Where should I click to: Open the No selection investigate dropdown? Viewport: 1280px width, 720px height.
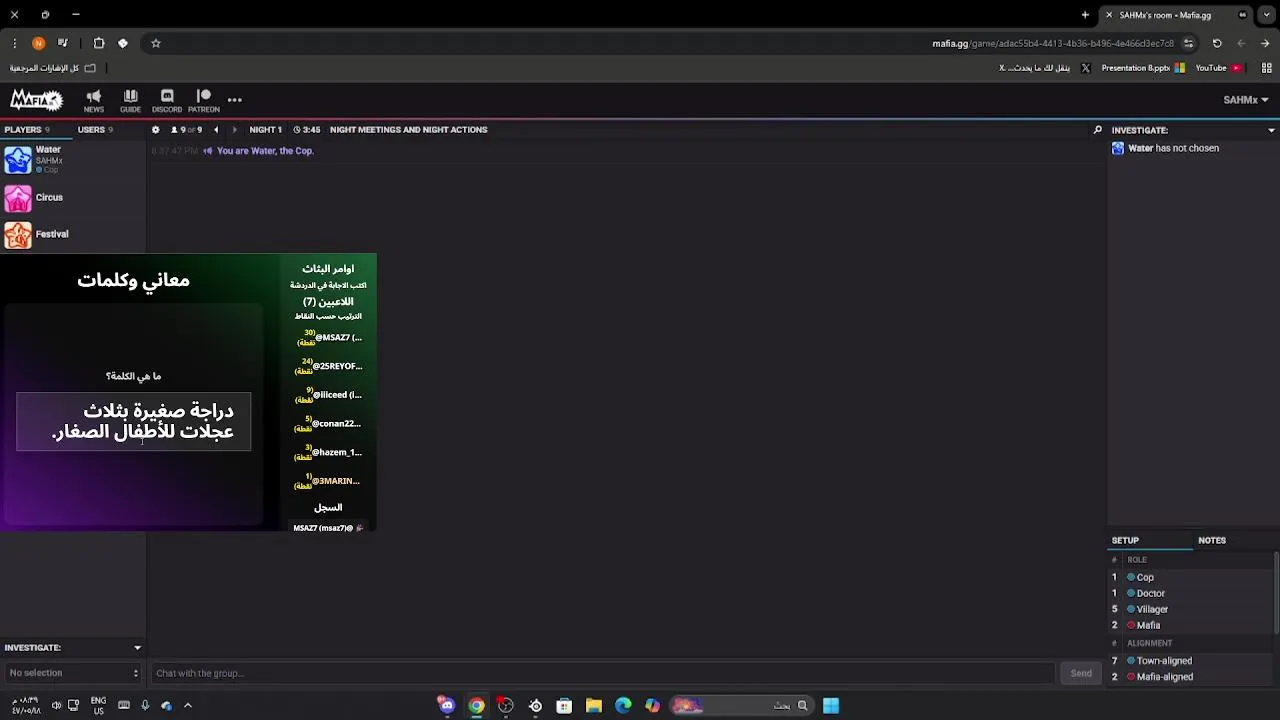(x=73, y=673)
